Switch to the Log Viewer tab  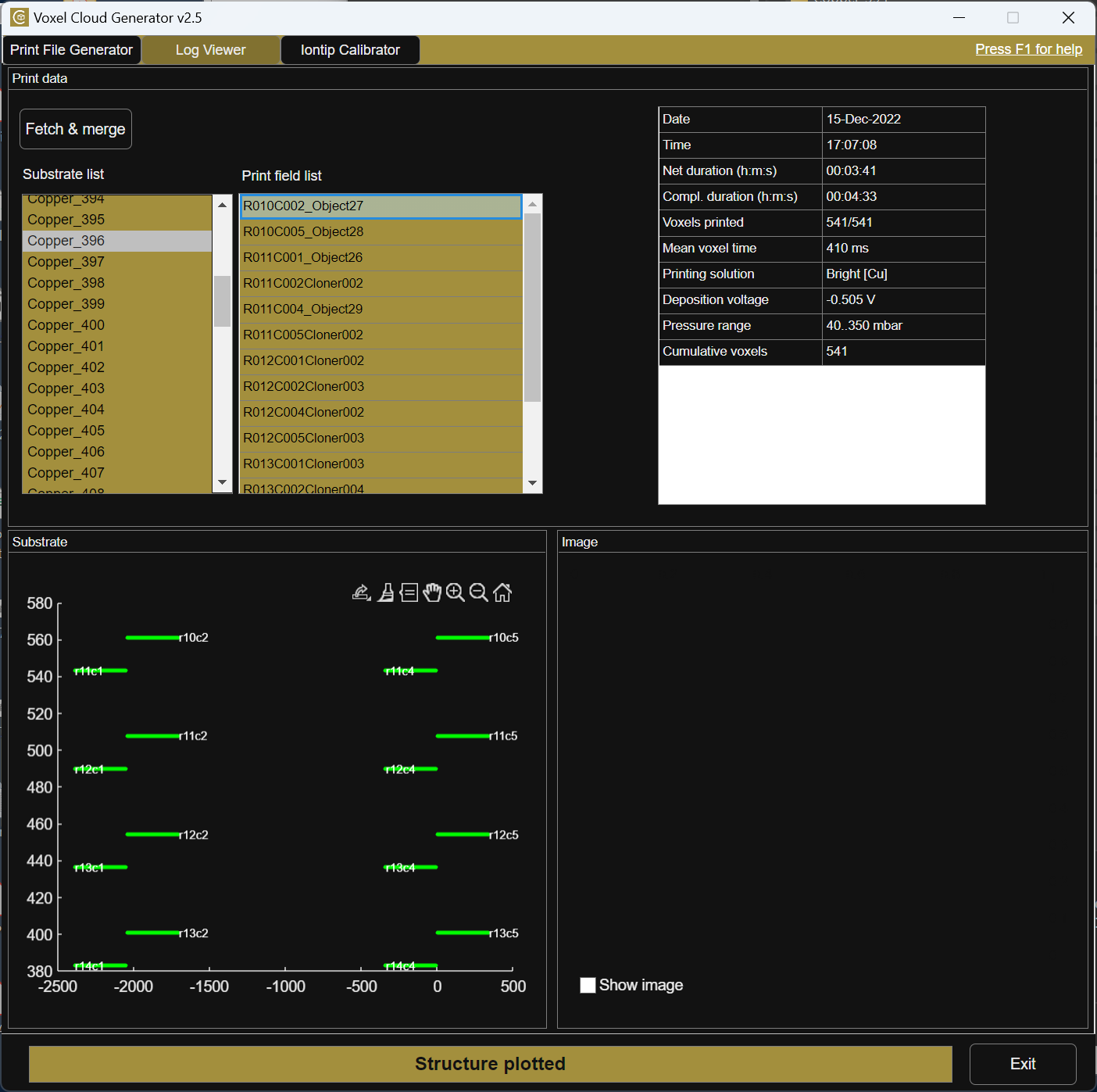[x=210, y=50]
